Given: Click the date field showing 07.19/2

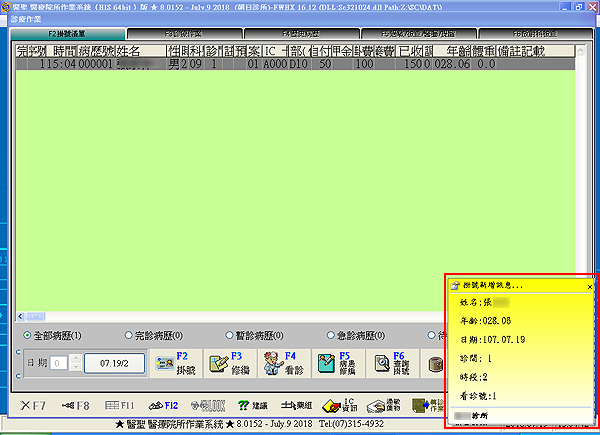Looking at the screenshot, I should (x=113, y=363).
